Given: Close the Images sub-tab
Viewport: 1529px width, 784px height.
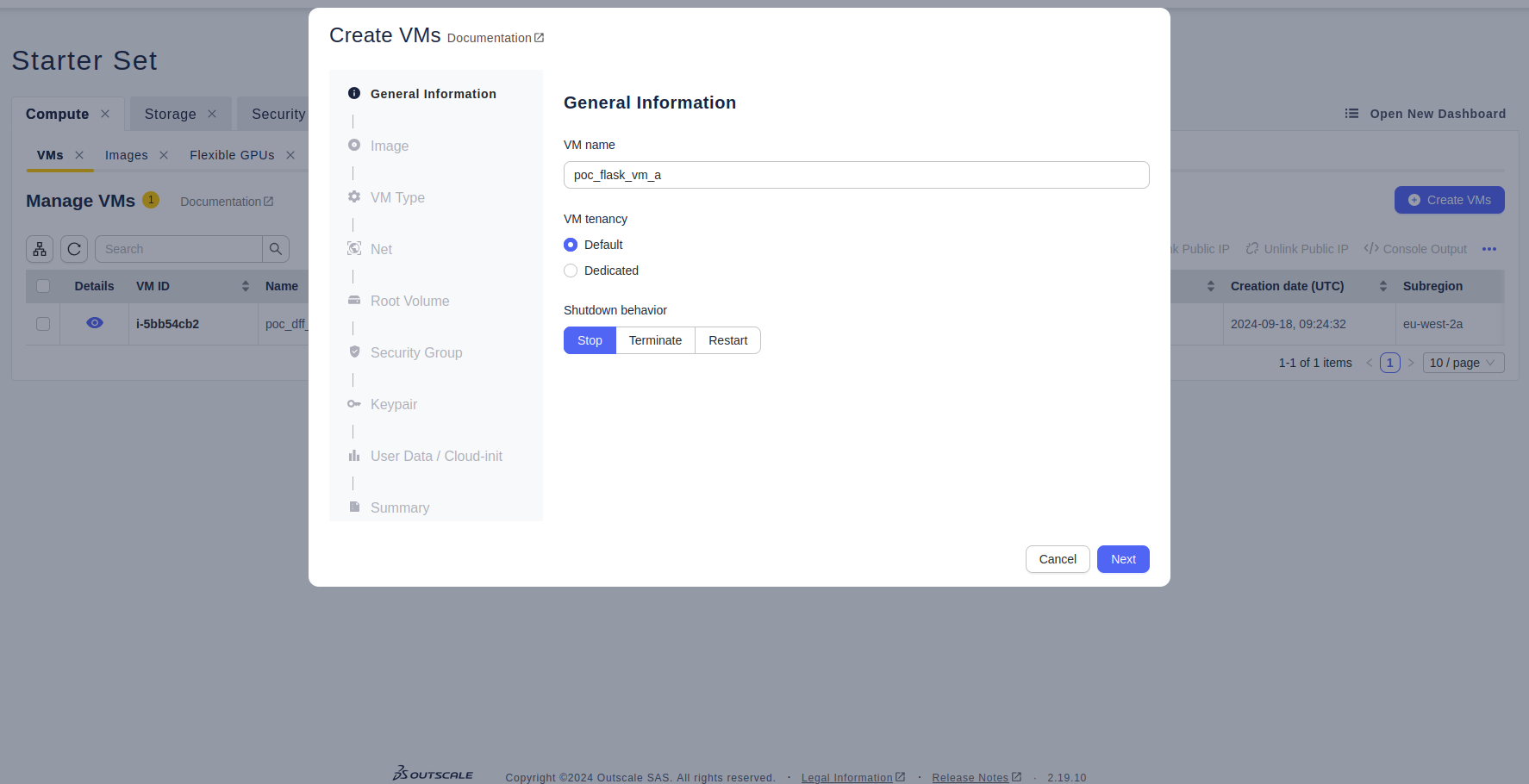Looking at the screenshot, I should pyautogui.click(x=164, y=155).
